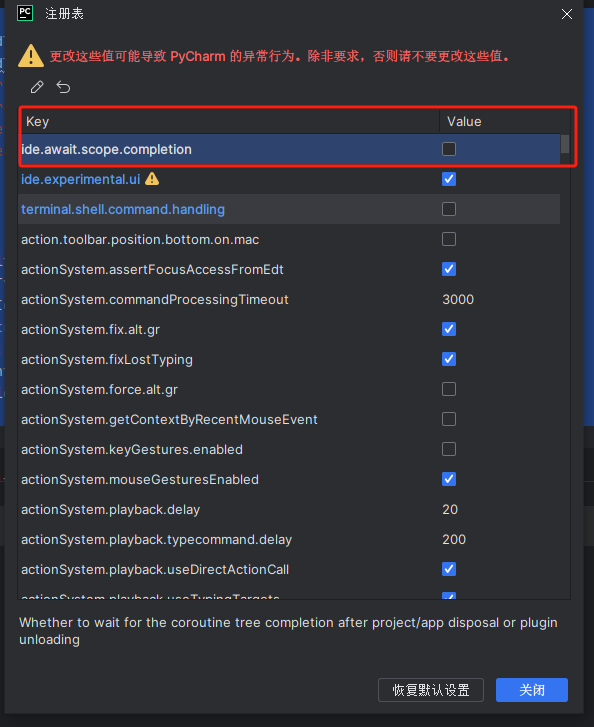Disable actionSystem.mouseGesturesEnabled checkbox
594x727 pixels.
(x=449, y=479)
